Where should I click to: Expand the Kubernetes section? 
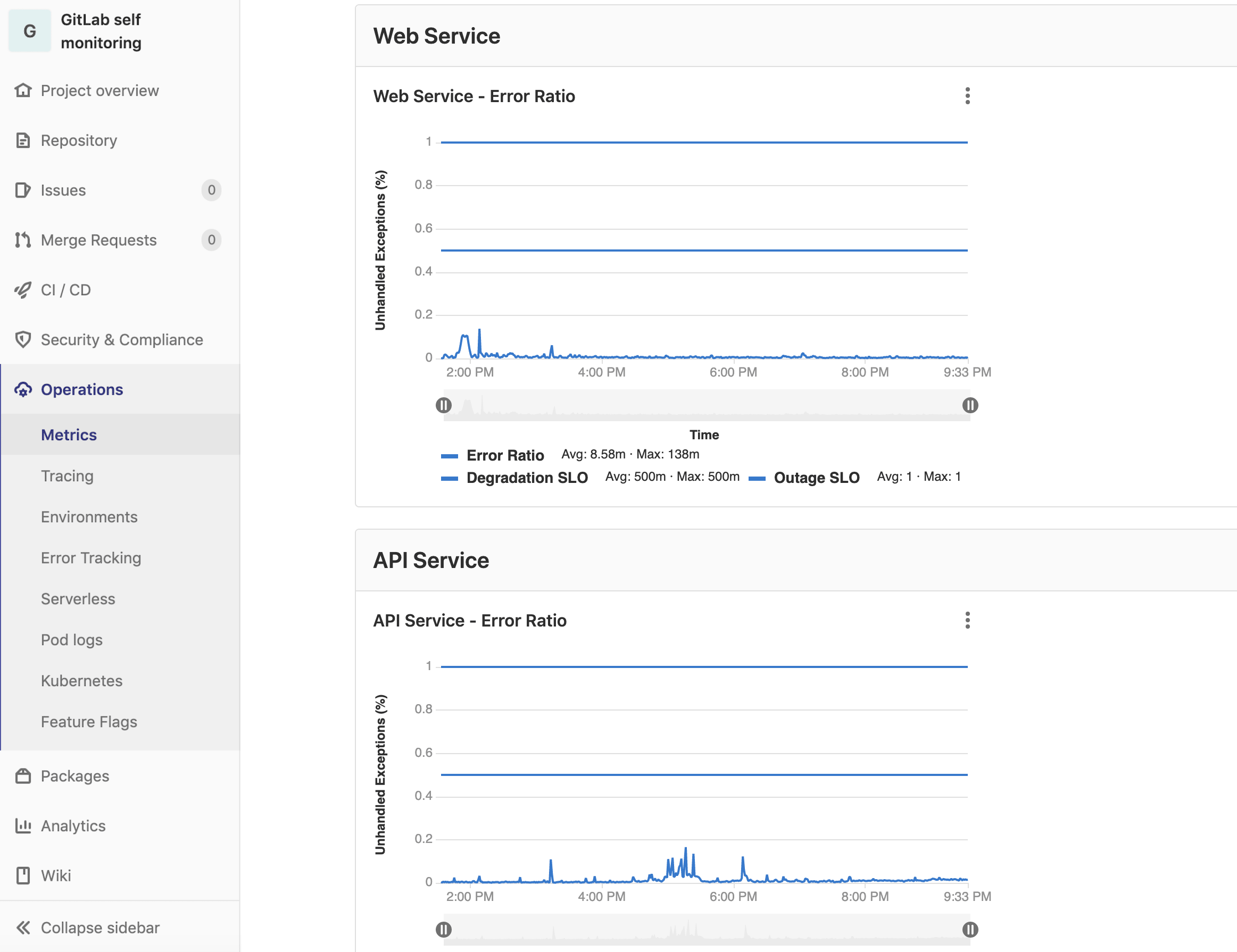click(x=81, y=680)
